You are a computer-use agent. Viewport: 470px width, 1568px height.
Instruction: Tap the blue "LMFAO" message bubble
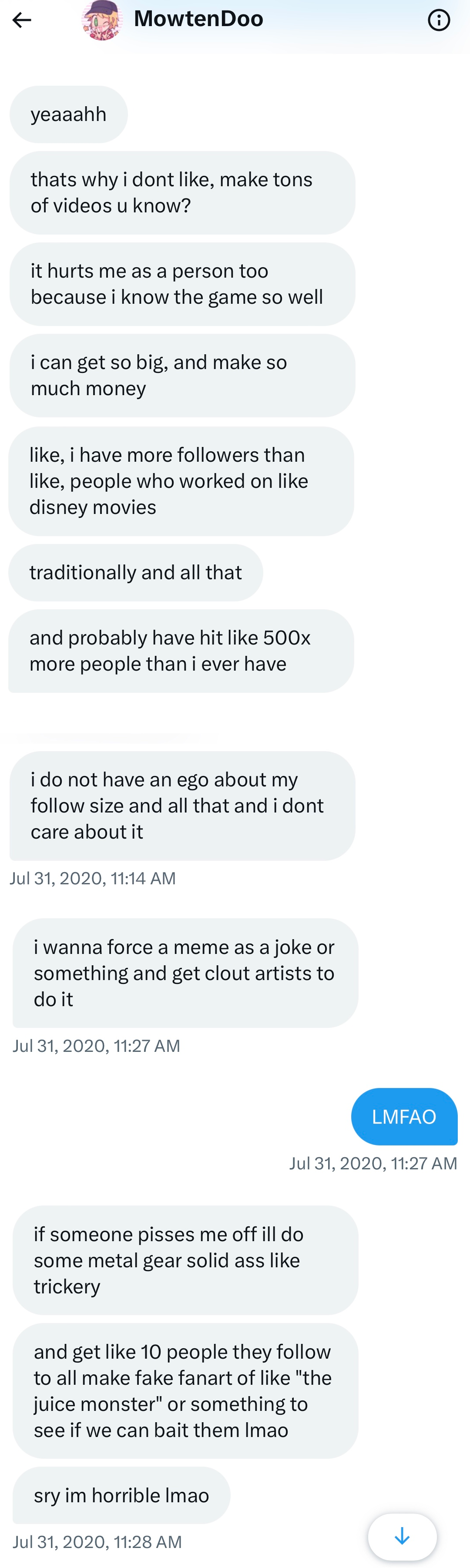tap(404, 1116)
